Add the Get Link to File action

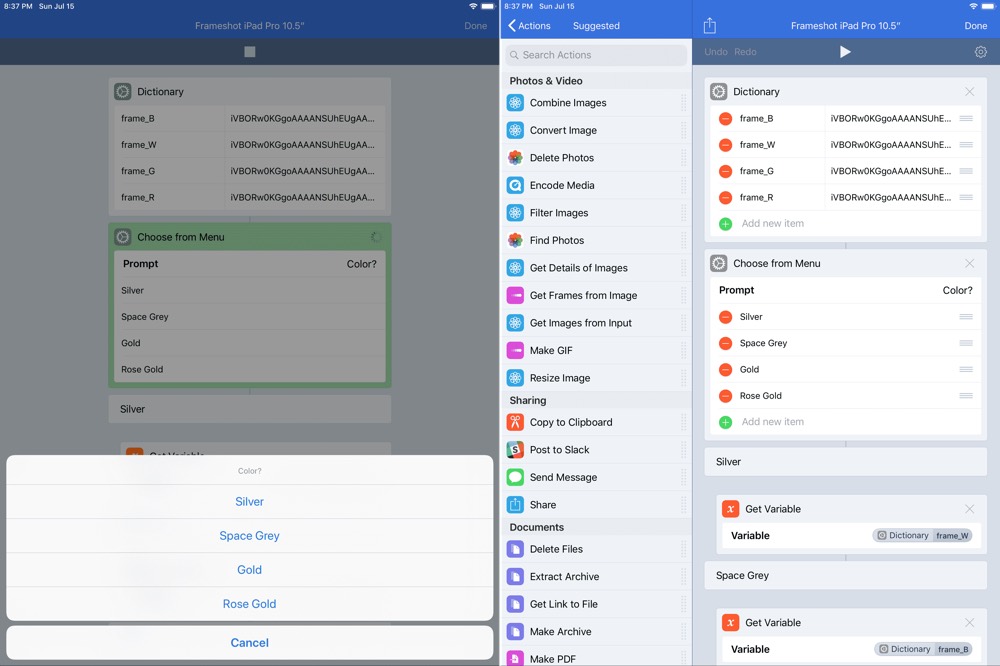pos(596,604)
